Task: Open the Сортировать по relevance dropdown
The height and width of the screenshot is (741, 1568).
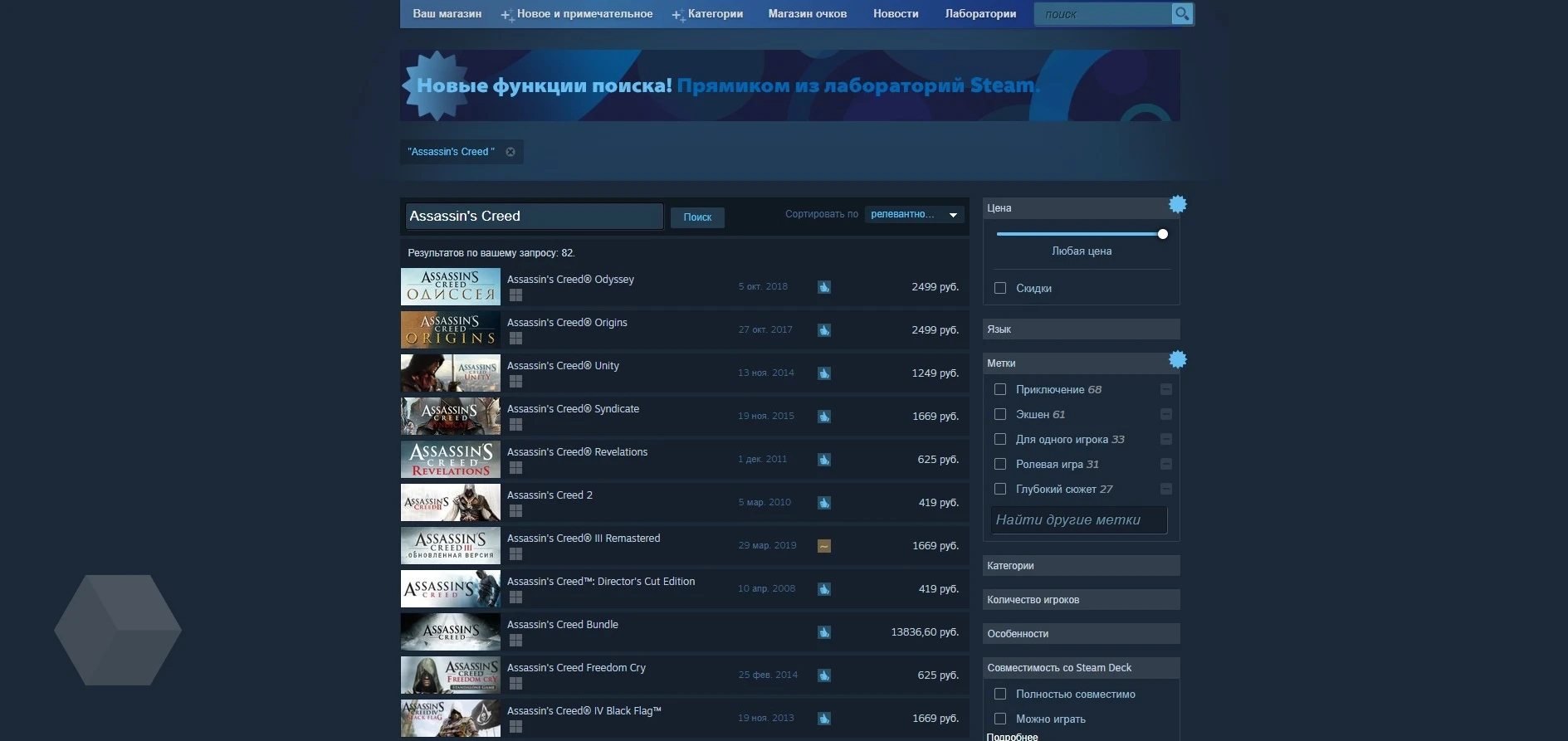Action: [x=914, y=214]
